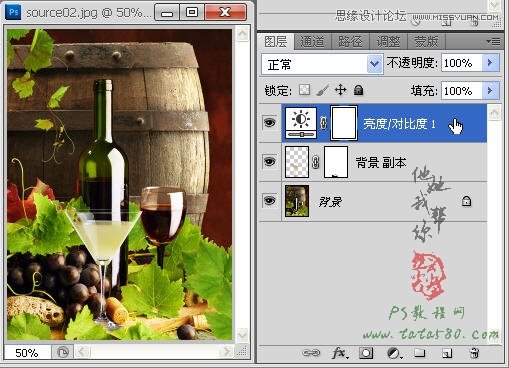Click document vertical scrollbar down arrow

pyautogui.click(x=242, y=334)
